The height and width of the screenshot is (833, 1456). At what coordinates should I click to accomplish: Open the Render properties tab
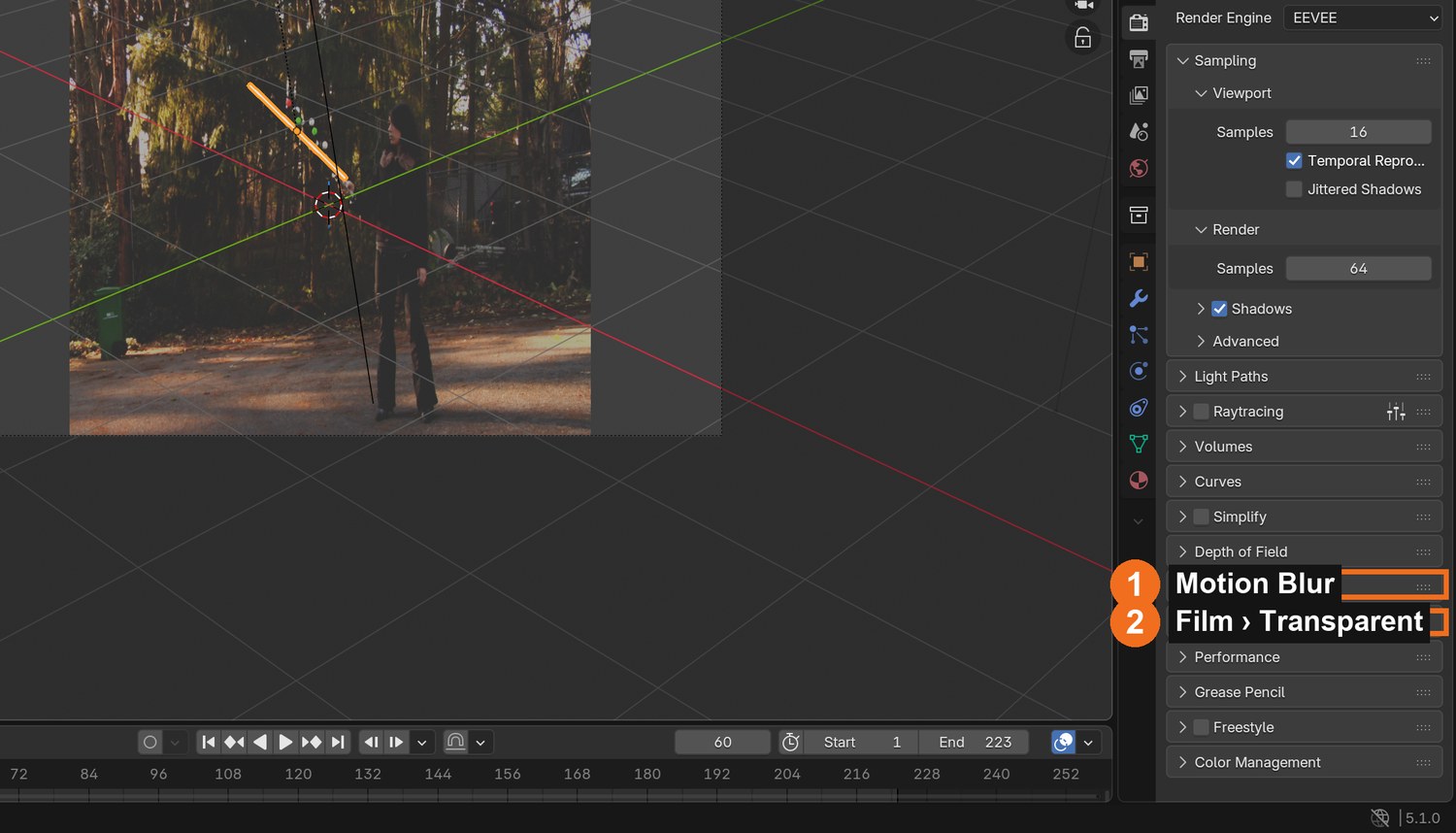[1139, 22]
